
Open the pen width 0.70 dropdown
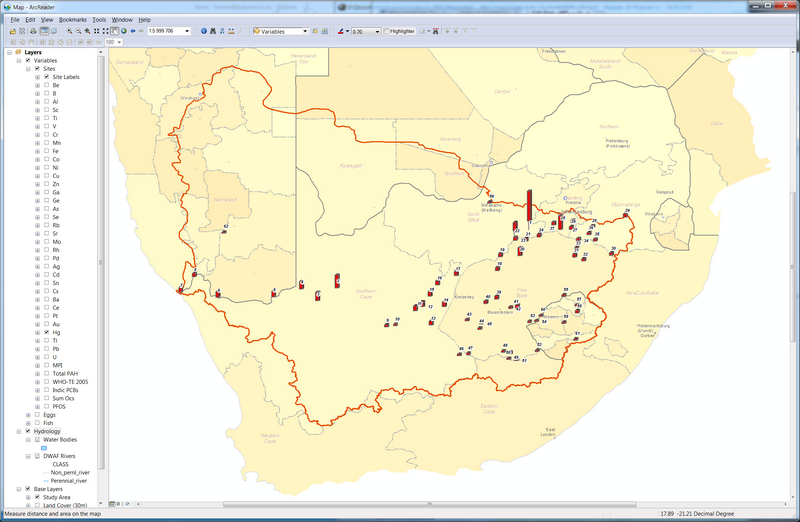378,31
